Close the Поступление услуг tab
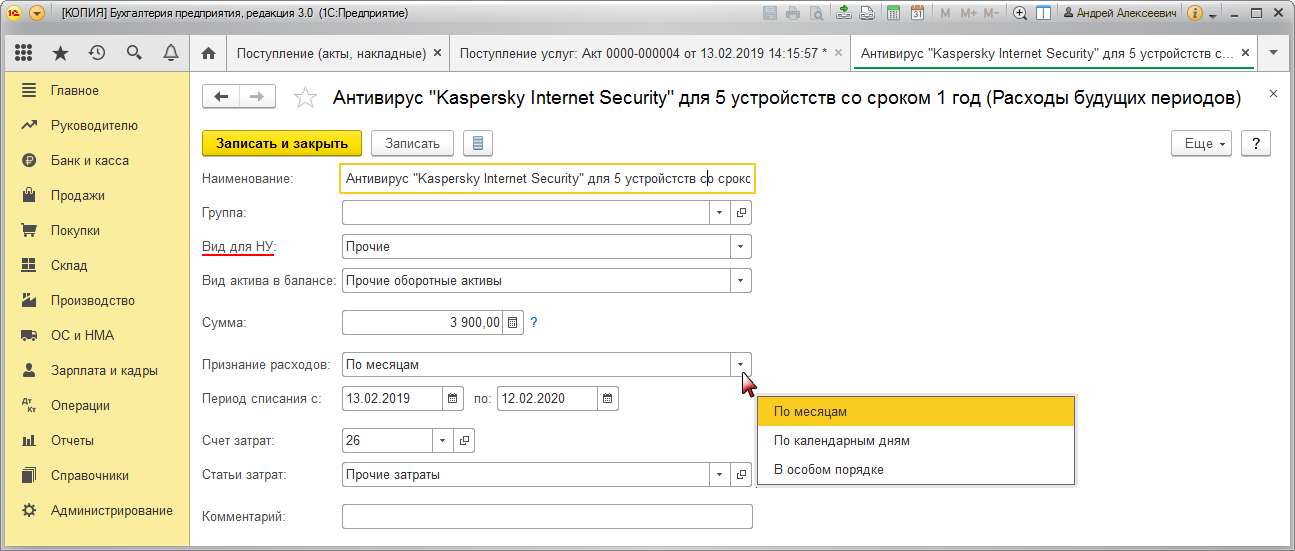Viewport: 1295px width, 551px height. [838, 52]
